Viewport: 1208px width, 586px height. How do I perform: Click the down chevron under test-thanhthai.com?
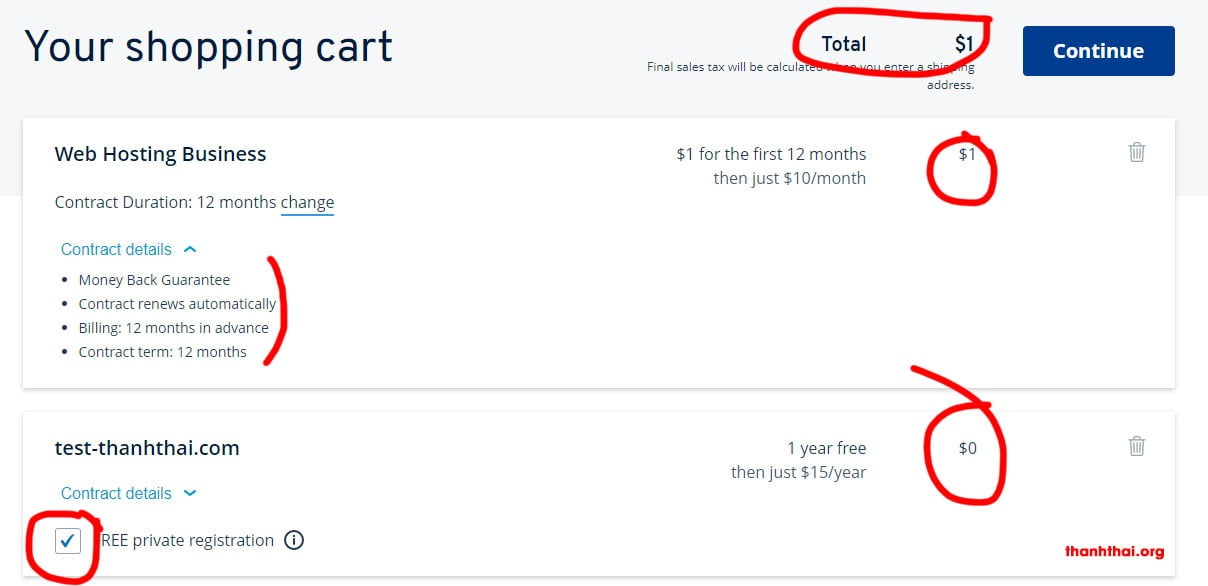[190, 493]
